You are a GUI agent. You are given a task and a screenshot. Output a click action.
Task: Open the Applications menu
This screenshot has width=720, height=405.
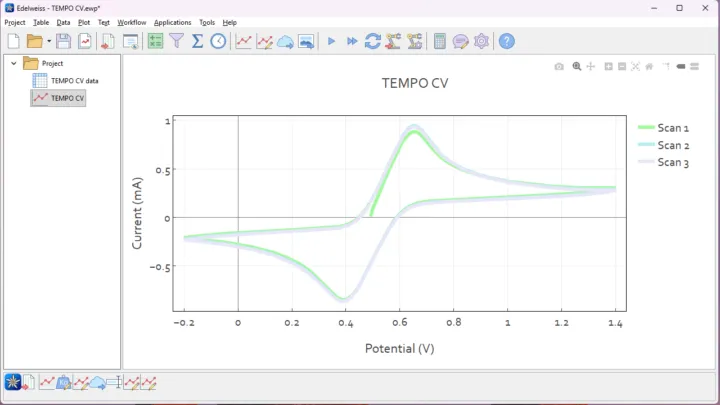pyautogui.click(x=172, y=22)
